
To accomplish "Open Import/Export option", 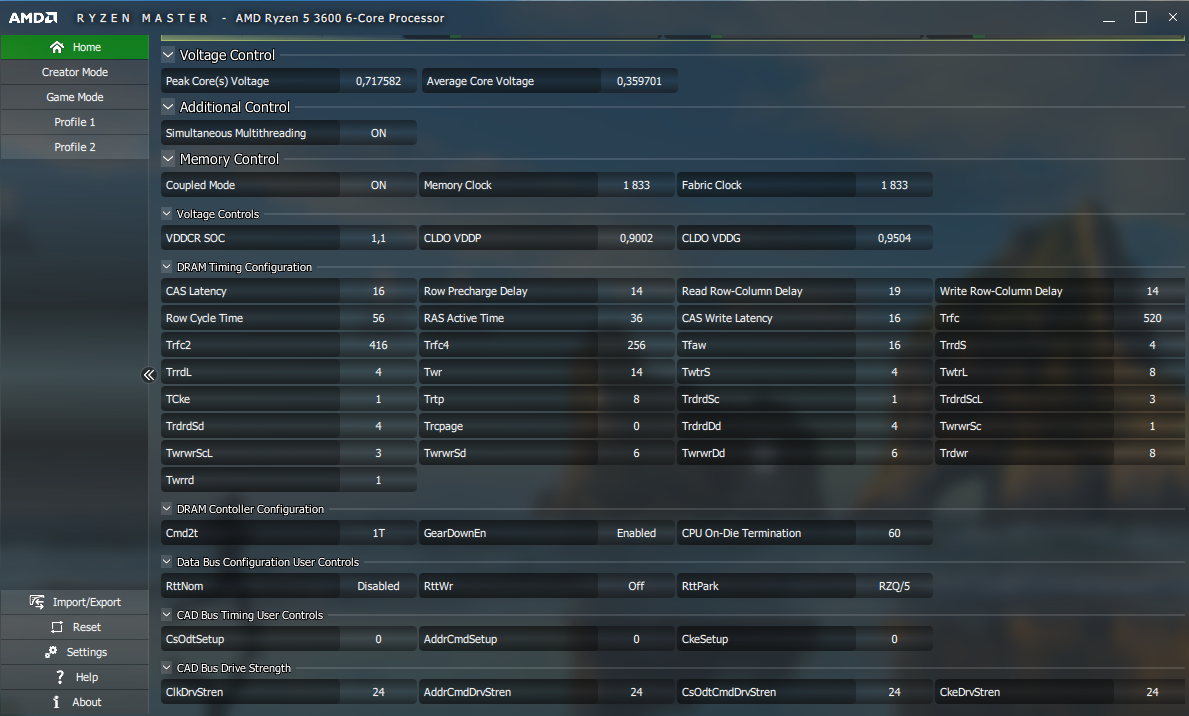I will (x=86, y=601).
